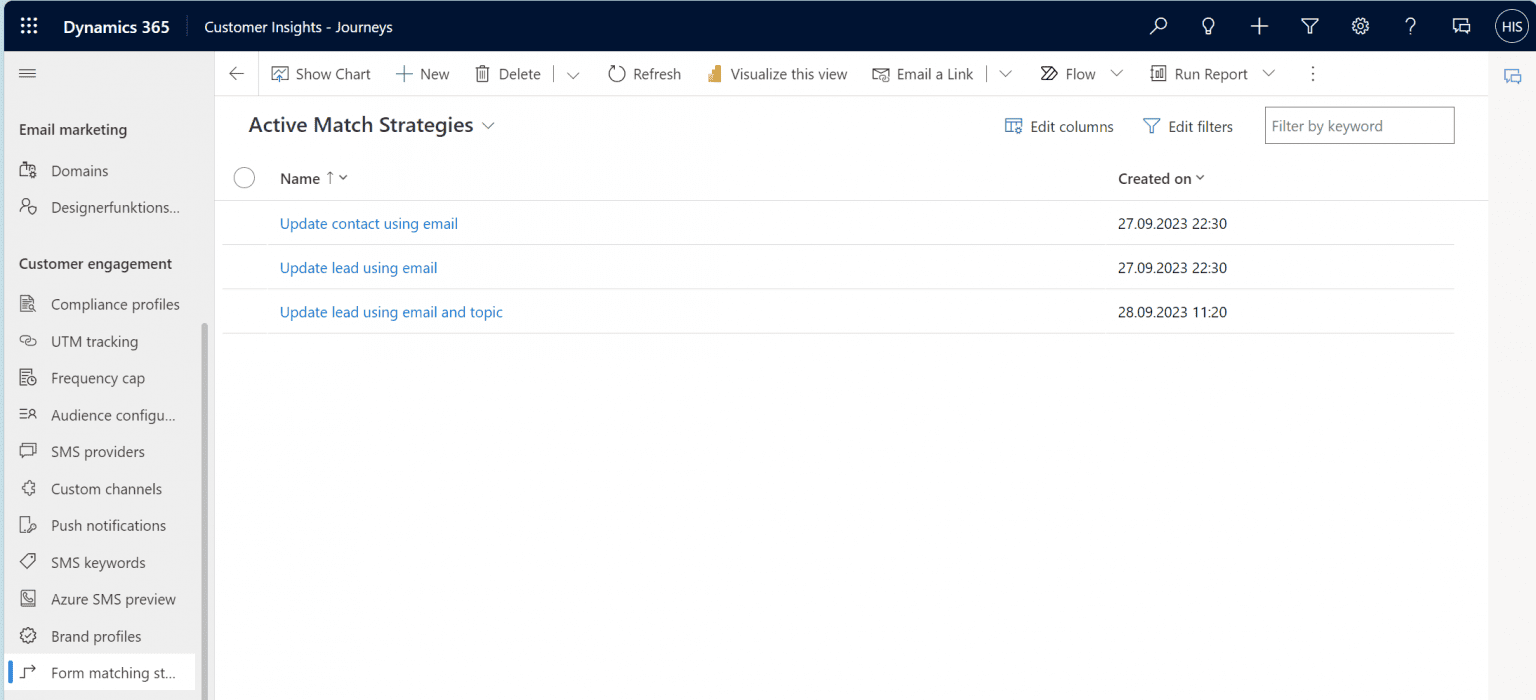Image resolution: width=1536 pixels, height=700 pixels.
Task: Expand the Run Report dropdown
Action: tap(1269, 73)
